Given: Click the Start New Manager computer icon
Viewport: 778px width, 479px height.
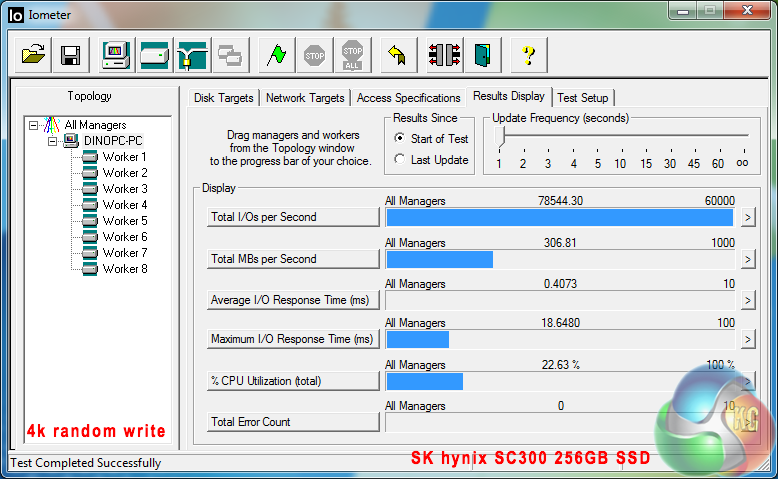Looking at the screenshot, I should pos(117,55).
